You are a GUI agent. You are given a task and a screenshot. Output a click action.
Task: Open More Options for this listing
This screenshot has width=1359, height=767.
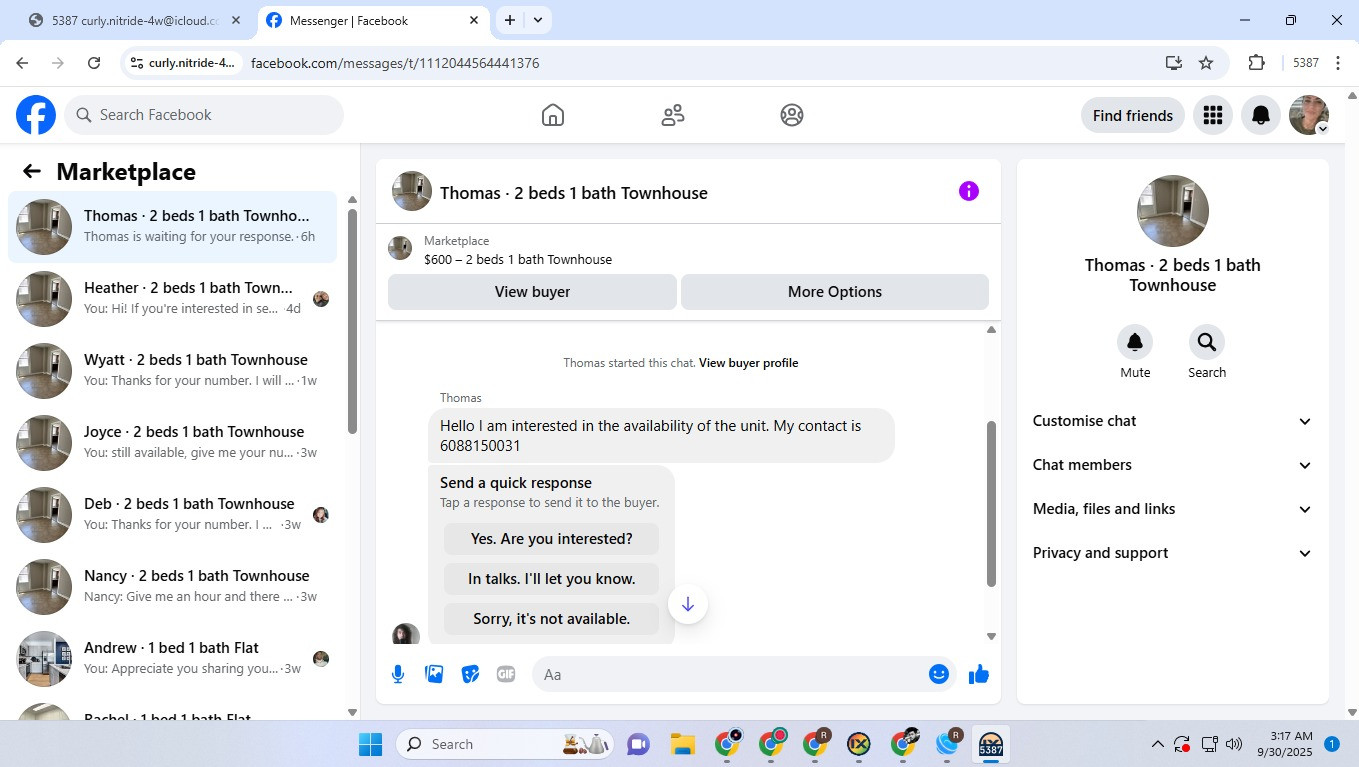pos(835,292)
